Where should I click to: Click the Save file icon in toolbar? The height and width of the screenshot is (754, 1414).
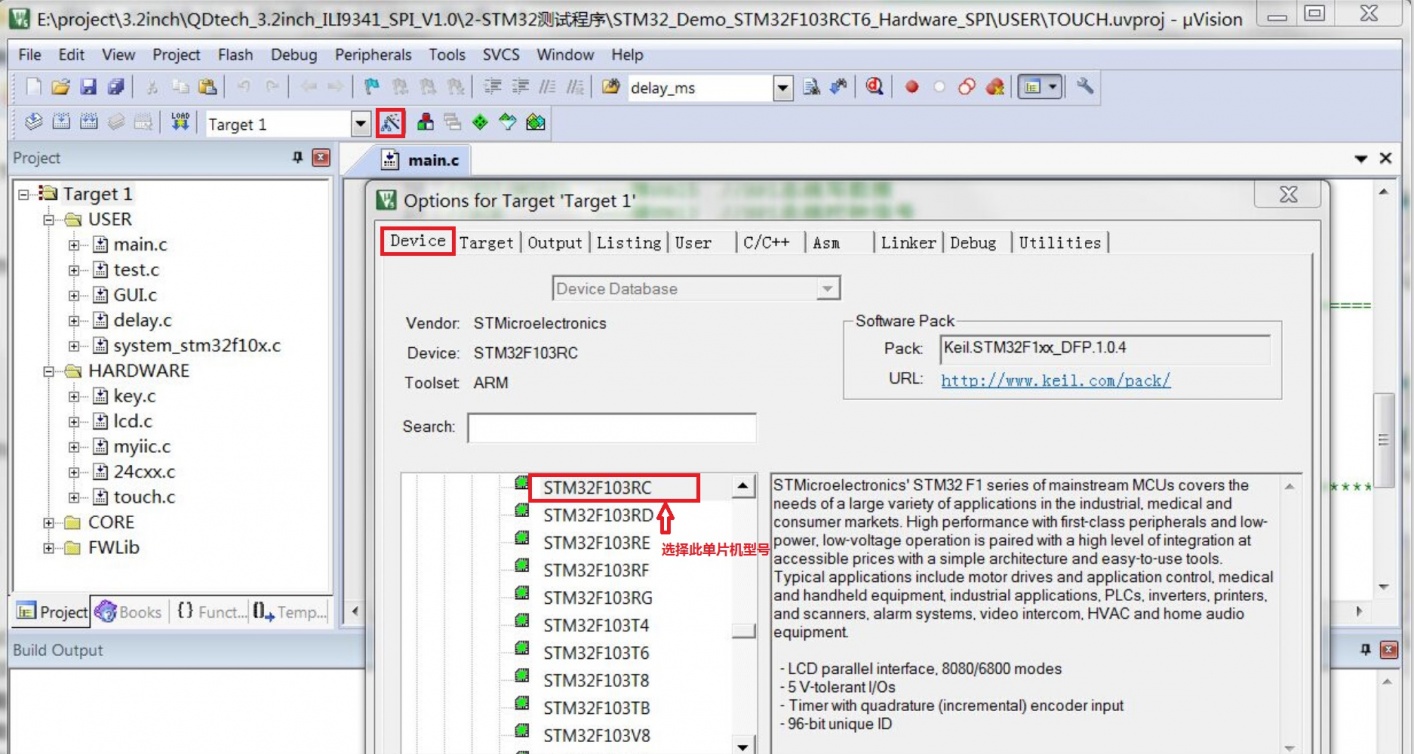[x=88, y=87]
